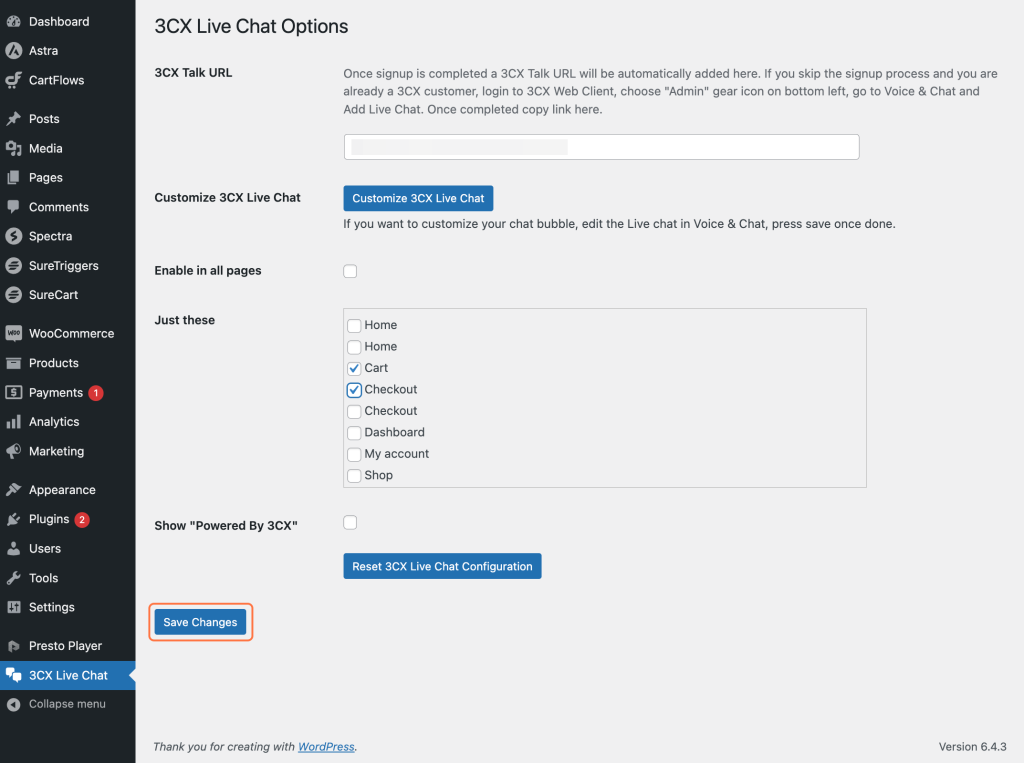Click the Astra theme logo icon
This screenshot has height=763, width=1024.
(x=13, y=51)
